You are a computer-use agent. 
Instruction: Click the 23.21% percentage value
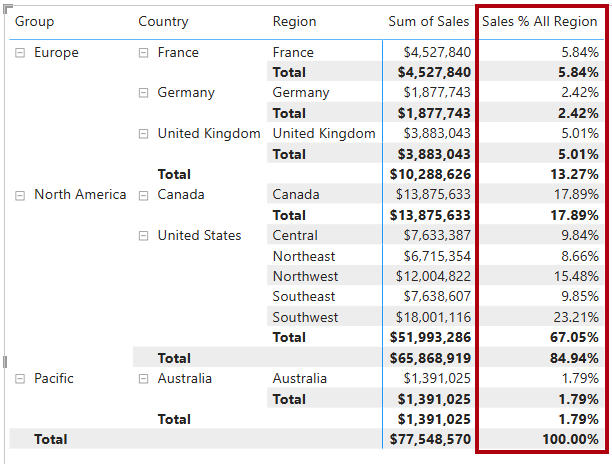(x=576, y=317)
